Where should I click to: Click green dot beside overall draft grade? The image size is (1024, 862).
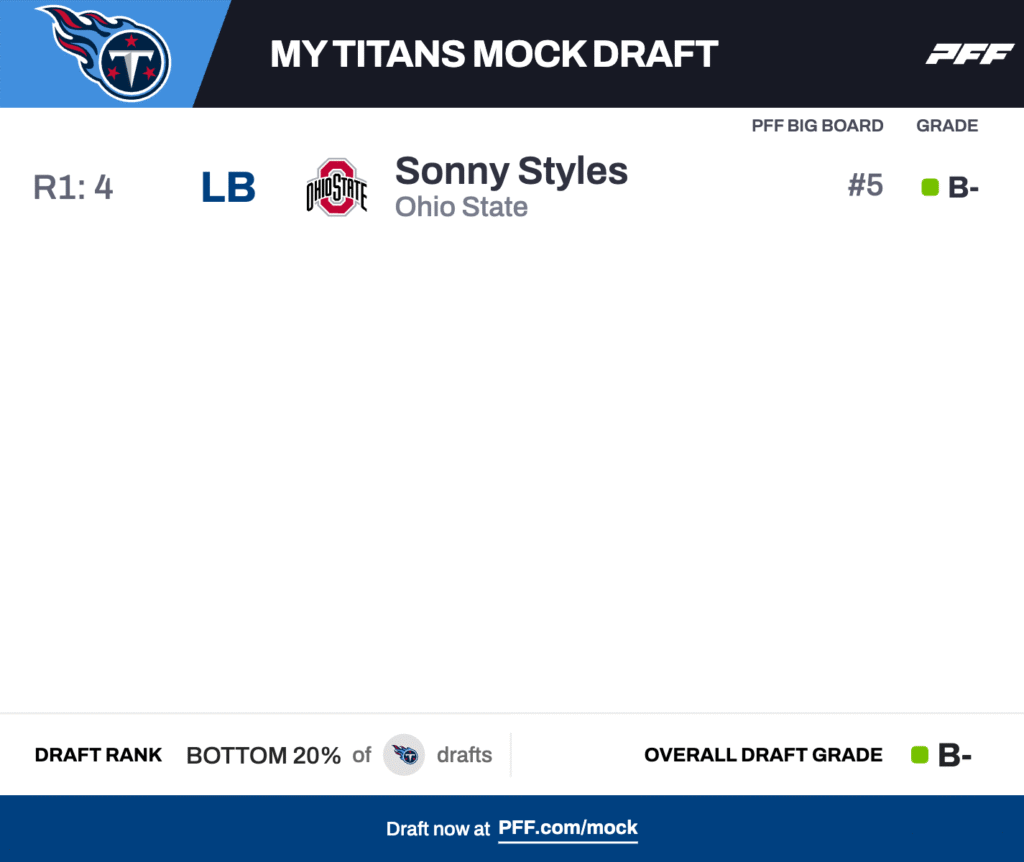[x=920, y=755]
